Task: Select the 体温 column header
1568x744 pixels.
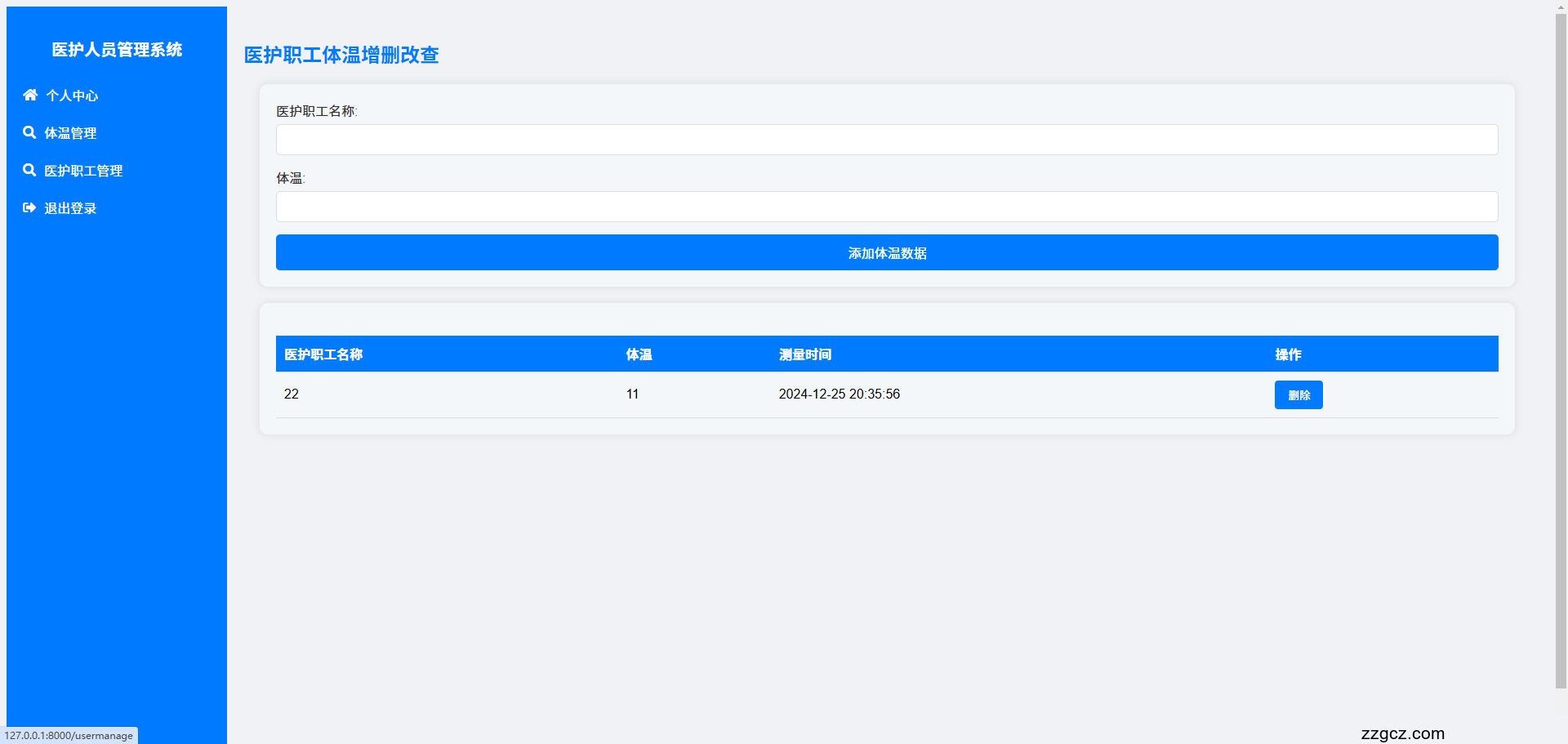Action: (638, 354)
